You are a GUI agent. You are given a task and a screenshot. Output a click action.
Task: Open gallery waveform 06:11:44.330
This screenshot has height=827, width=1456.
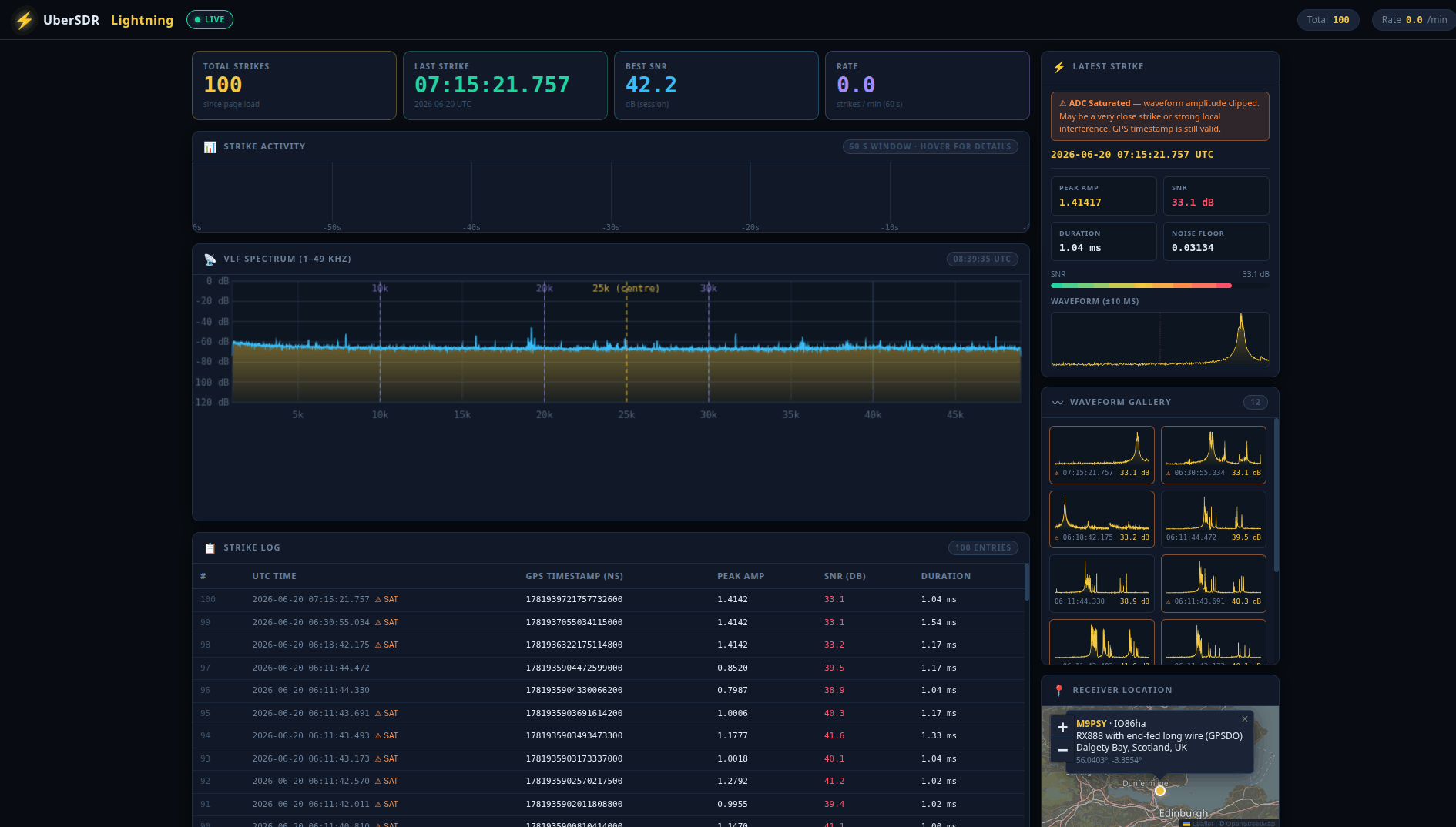tap(1102, 583)
